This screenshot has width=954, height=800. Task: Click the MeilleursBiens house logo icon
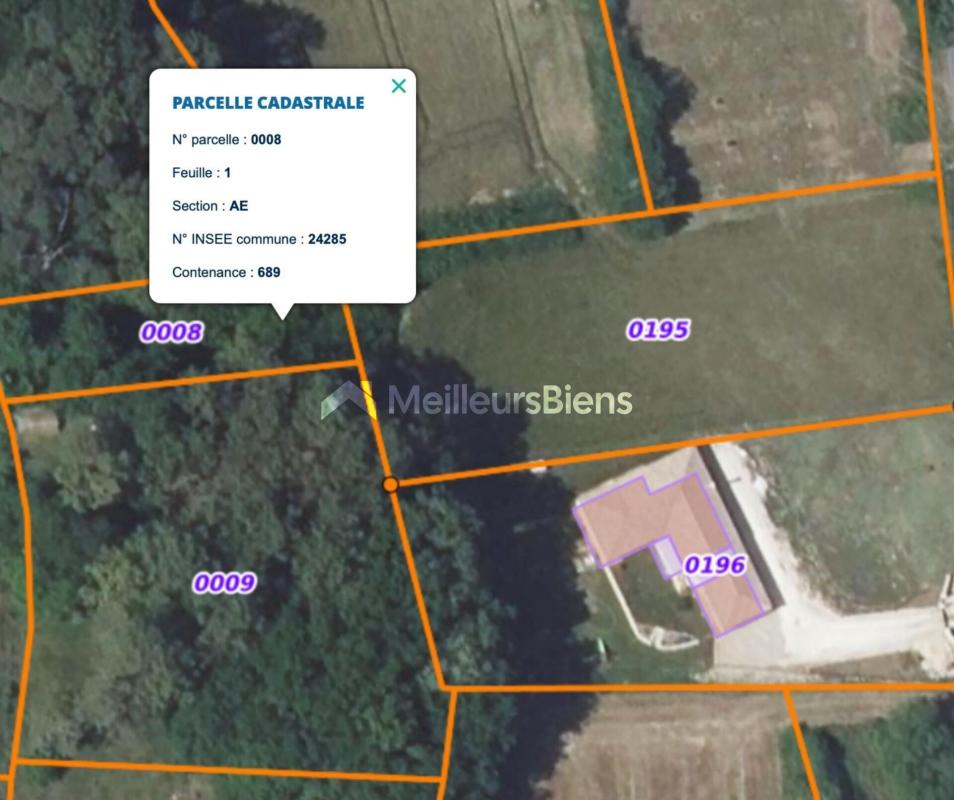[x=344, y=400]
